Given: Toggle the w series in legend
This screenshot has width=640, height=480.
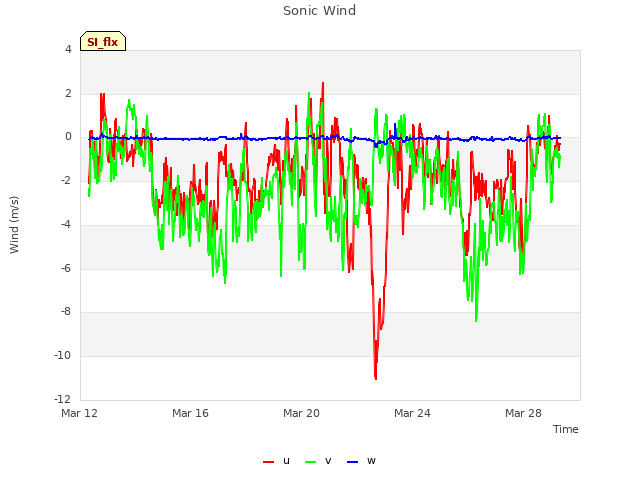Looking at the screenshot, I should coord(361,461).
